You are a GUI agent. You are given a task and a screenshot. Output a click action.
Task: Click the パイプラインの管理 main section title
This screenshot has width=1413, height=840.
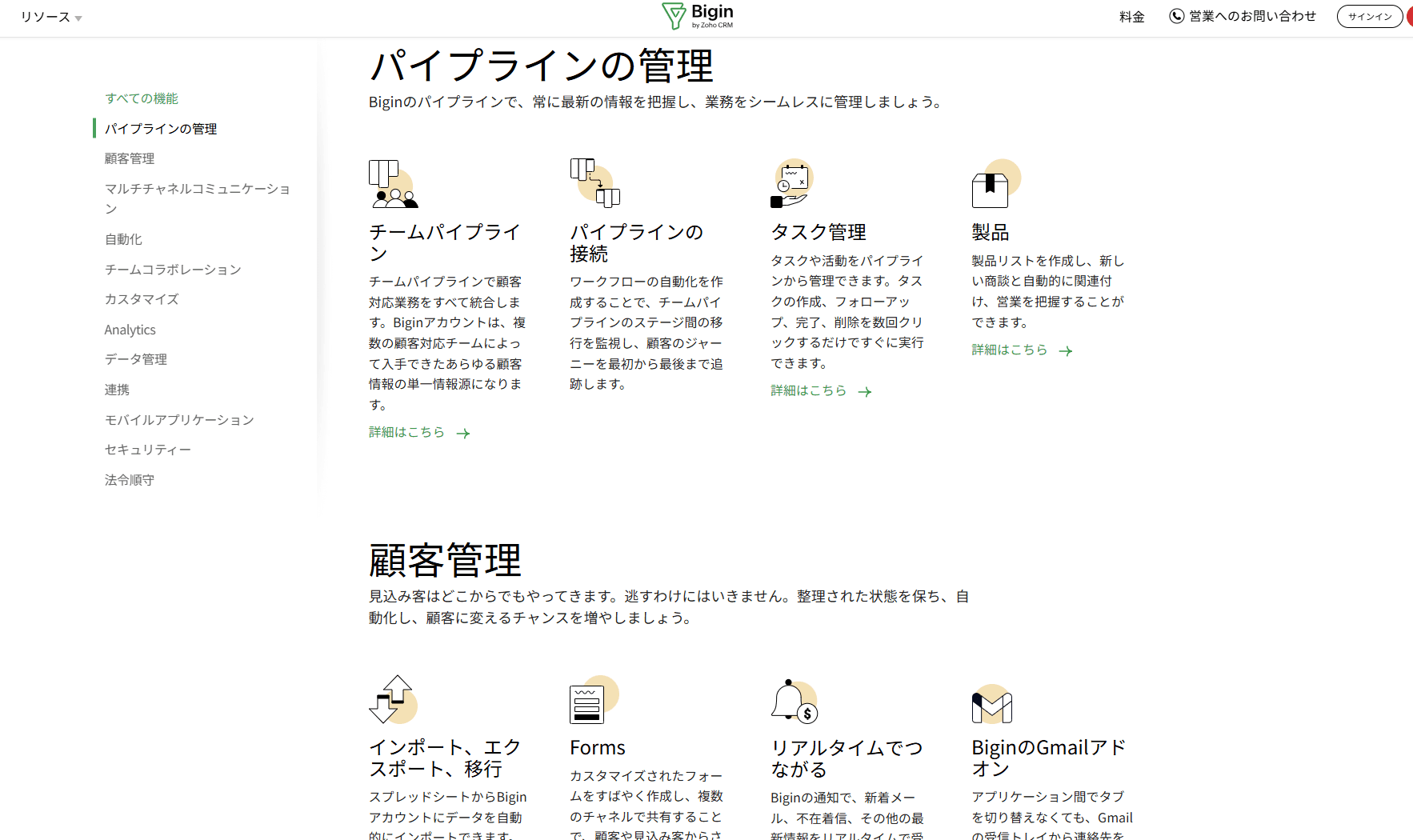click(x=541, y=66)
